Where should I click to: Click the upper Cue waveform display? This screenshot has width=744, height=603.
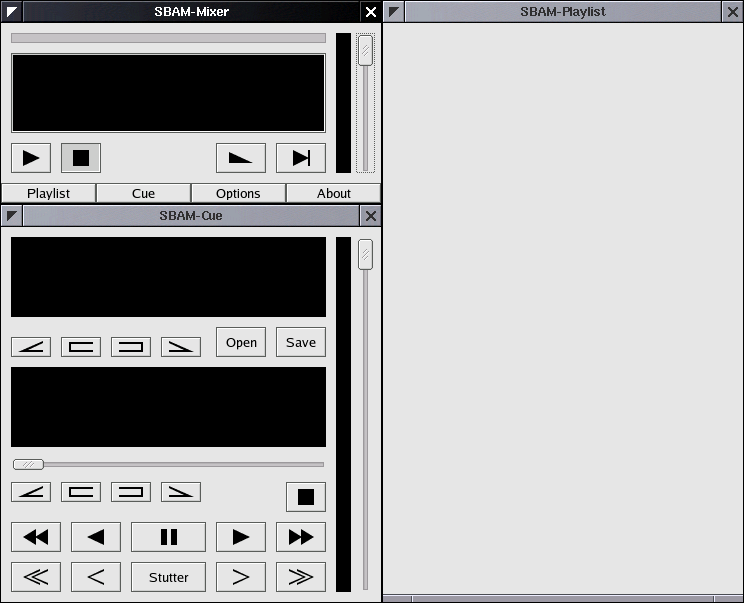168,277
